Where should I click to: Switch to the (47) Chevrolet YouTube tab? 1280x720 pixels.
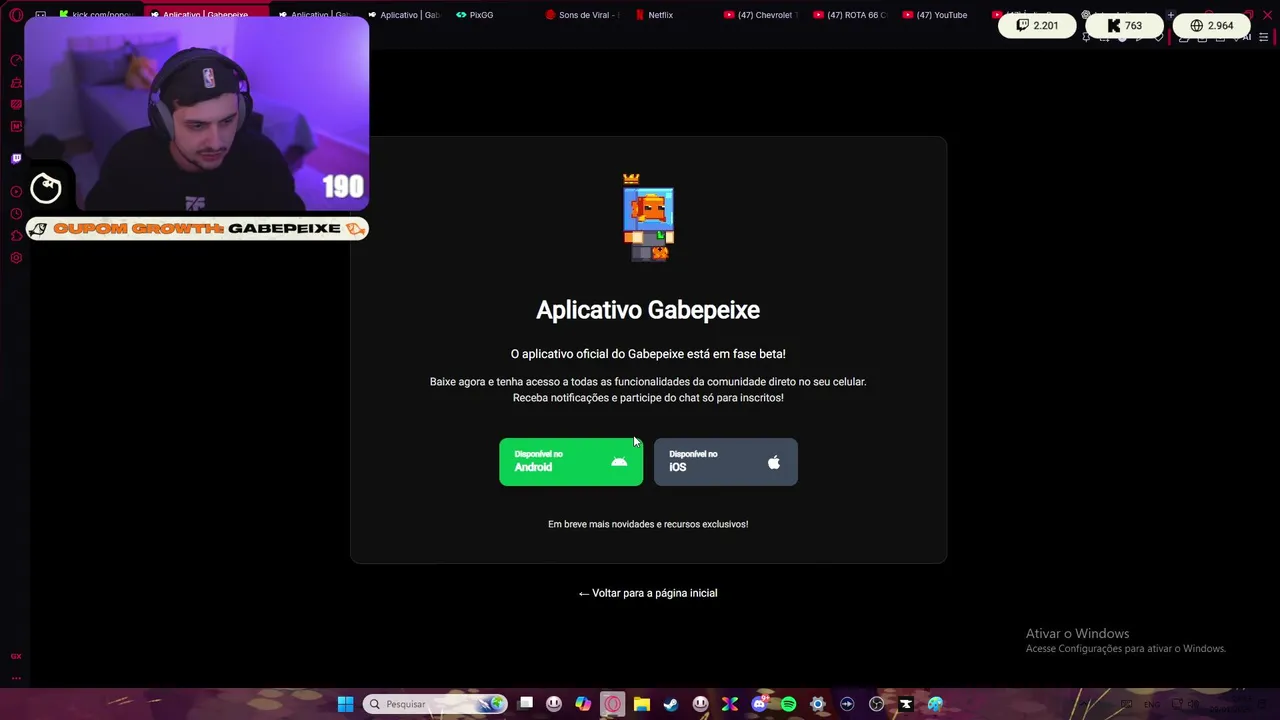click(760, 15)
